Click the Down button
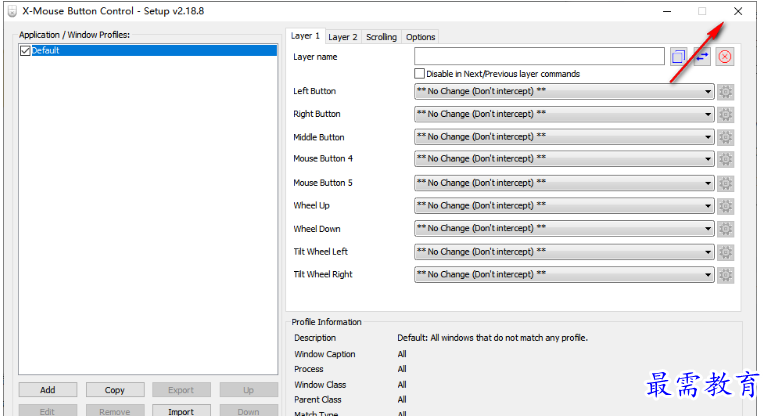The image size is (768, 416). pyautogui.click(x=248, y=411)
